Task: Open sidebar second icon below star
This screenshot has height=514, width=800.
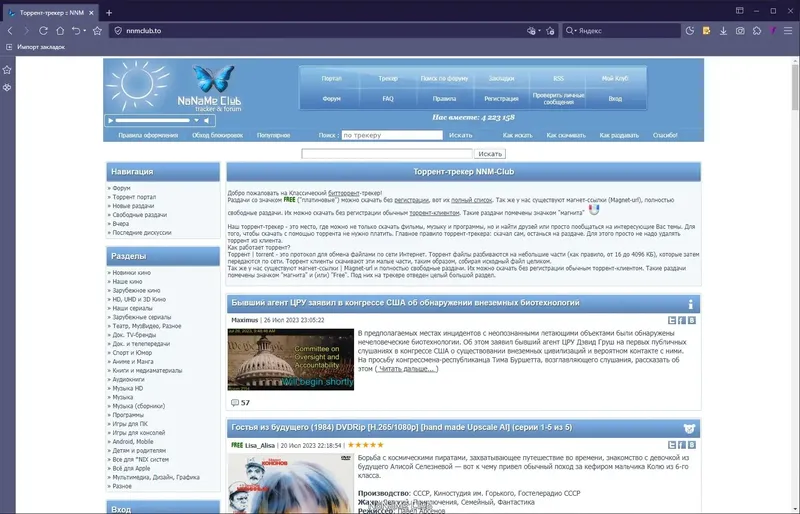Action: (x=7, y=87)
